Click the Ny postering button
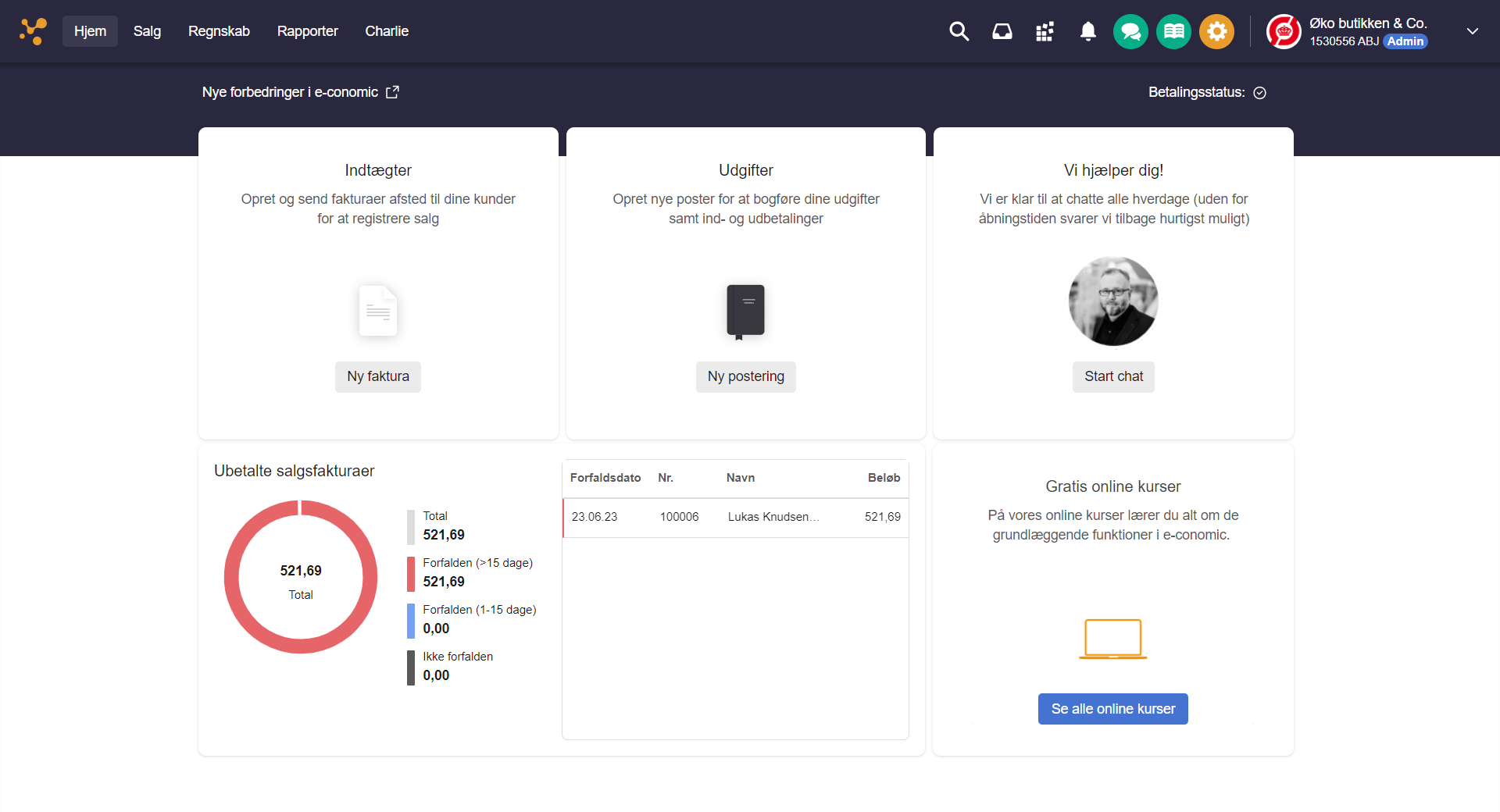This screenshot has width=1500, height=812. pyautogui.click(x=745, y=376)
